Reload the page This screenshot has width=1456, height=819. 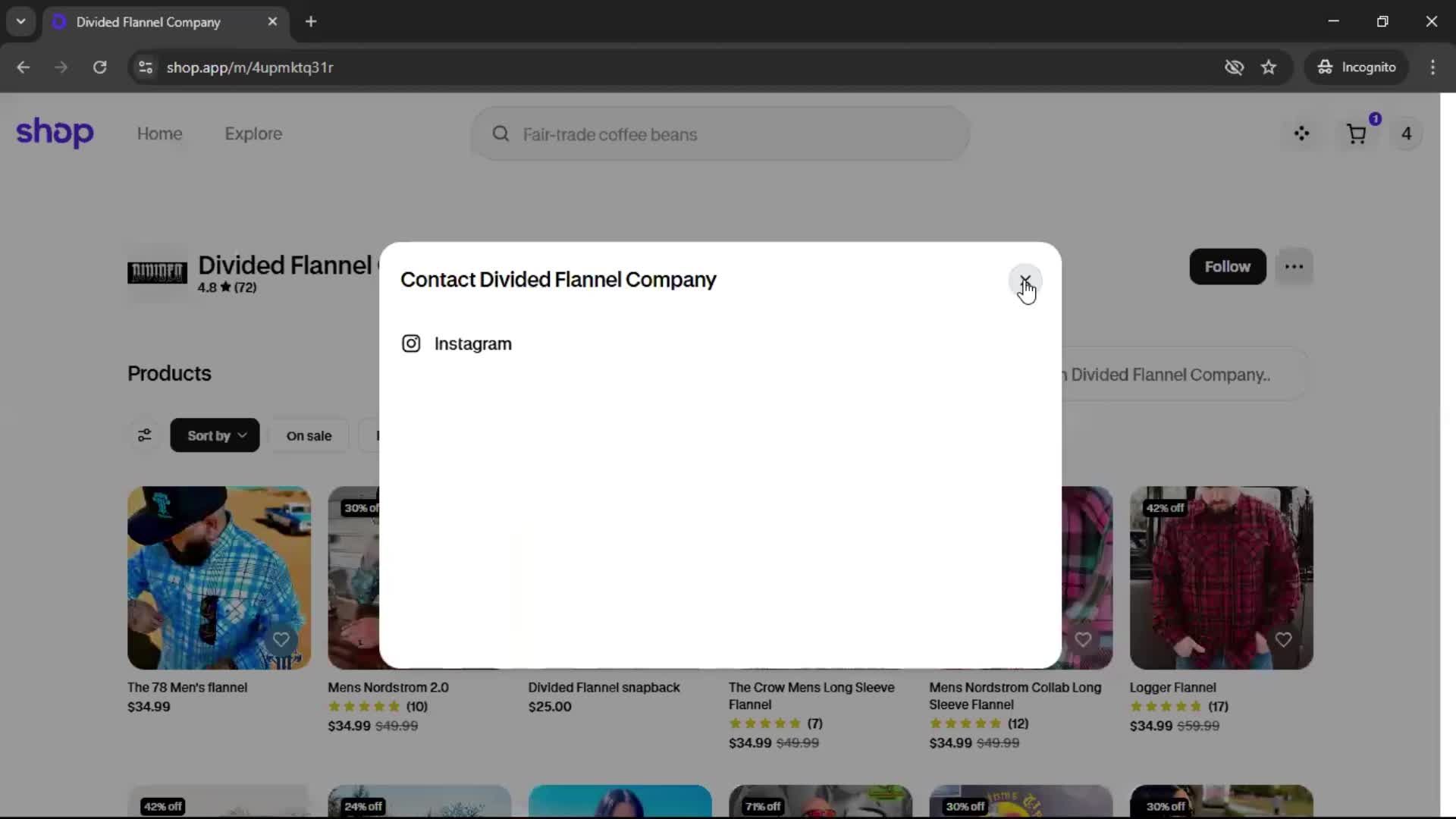99,67
